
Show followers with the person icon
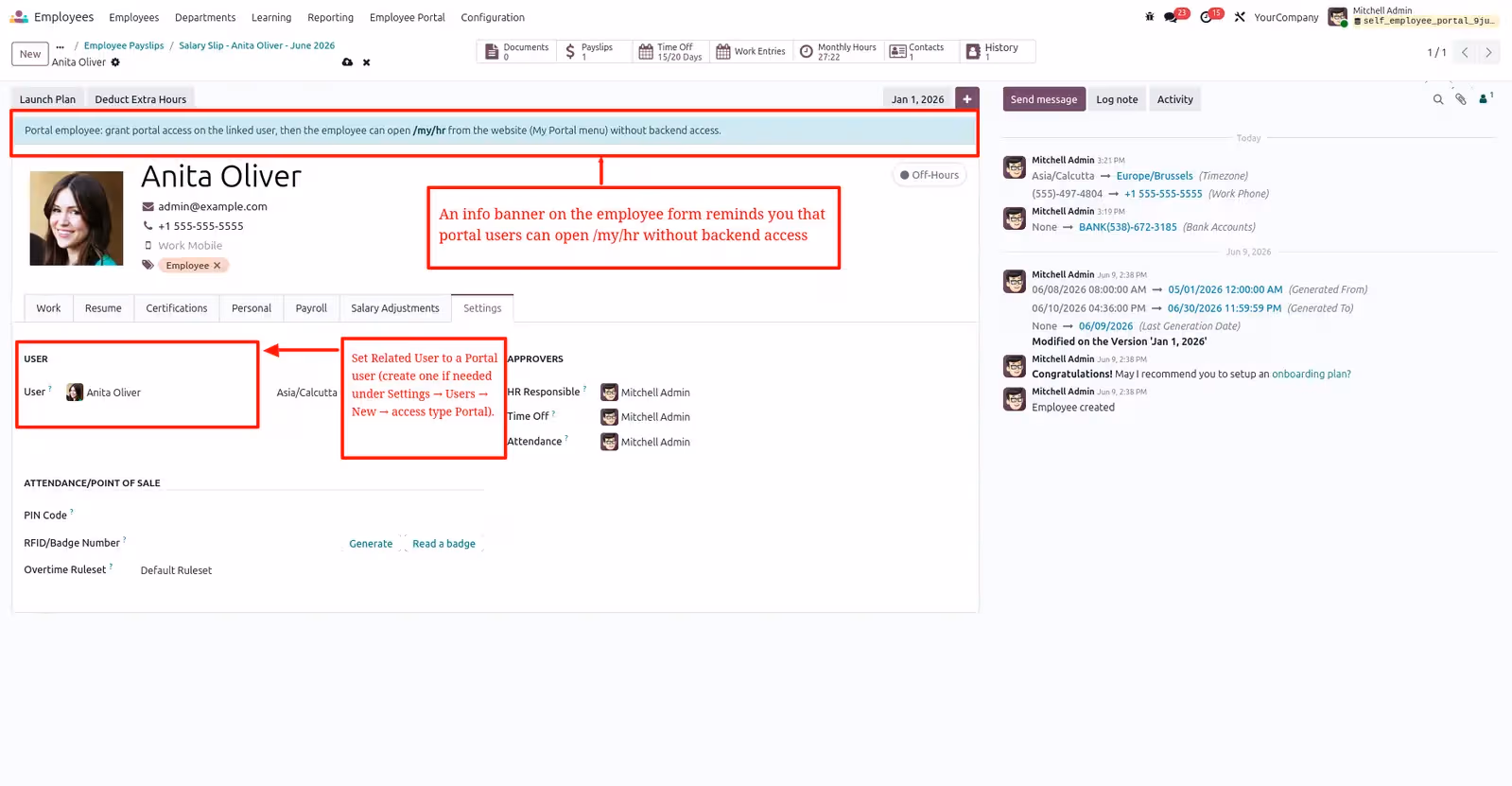tap(1485, 98)
